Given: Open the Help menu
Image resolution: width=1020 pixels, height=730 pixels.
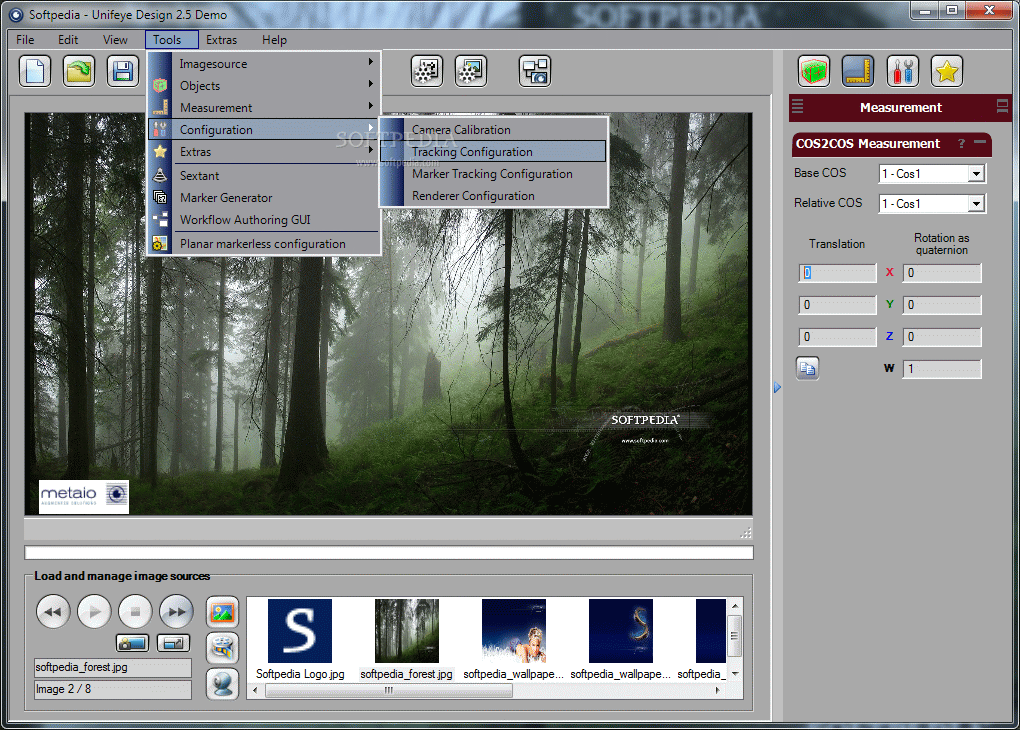Looking at the screenshot, I should click(x=274, y=40).
